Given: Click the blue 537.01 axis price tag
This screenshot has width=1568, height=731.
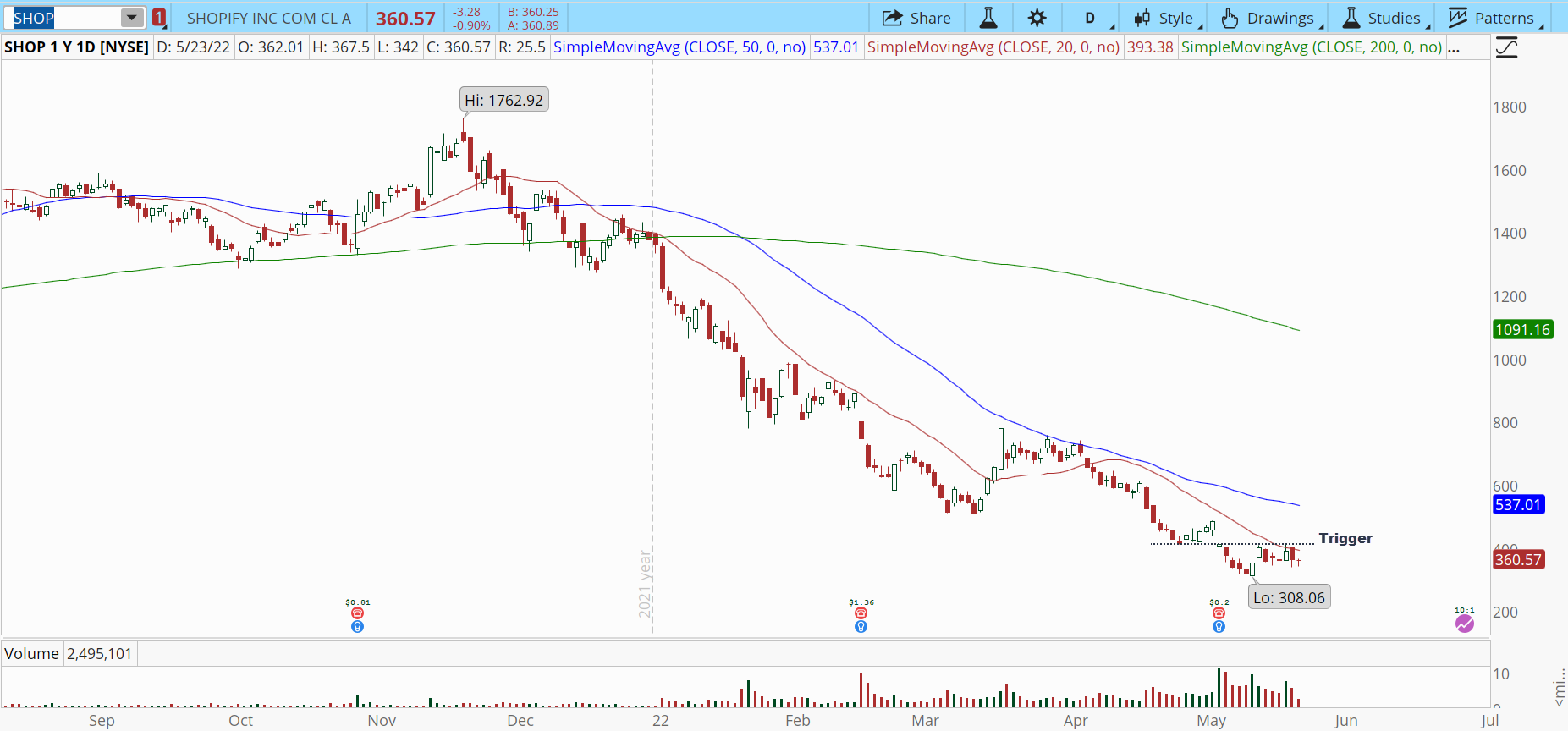Looking at the screenshot, I should tap(1519, 505).
